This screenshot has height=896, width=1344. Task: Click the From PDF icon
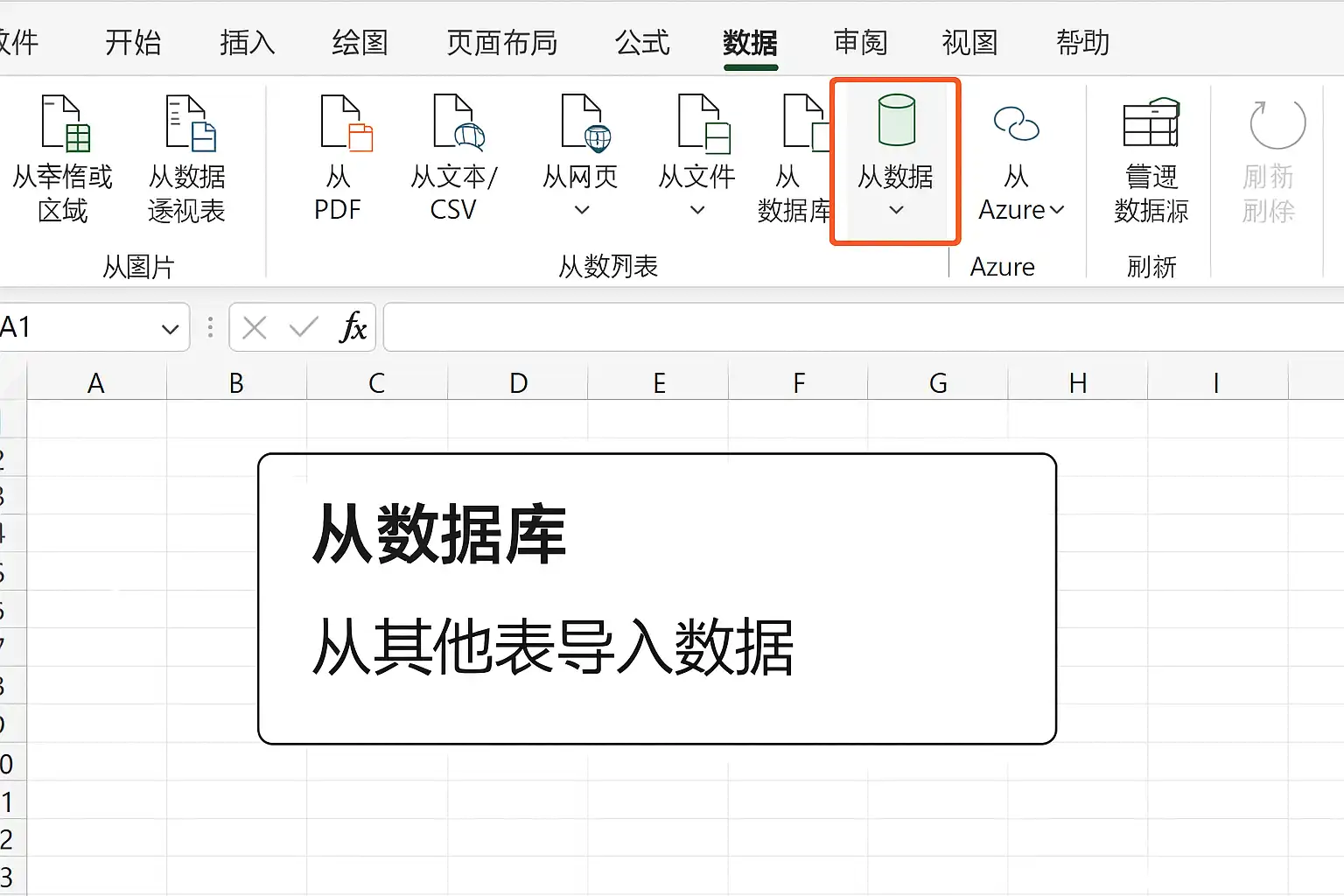coord(346,123)
